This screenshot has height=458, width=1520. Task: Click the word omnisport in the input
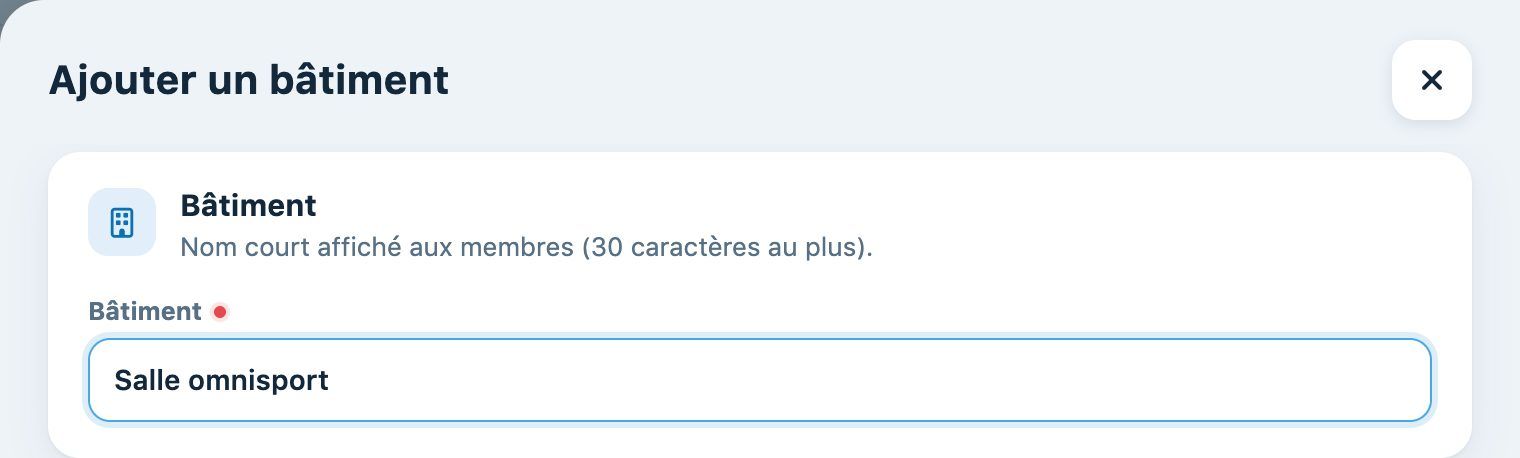click(x=259, y=382)
